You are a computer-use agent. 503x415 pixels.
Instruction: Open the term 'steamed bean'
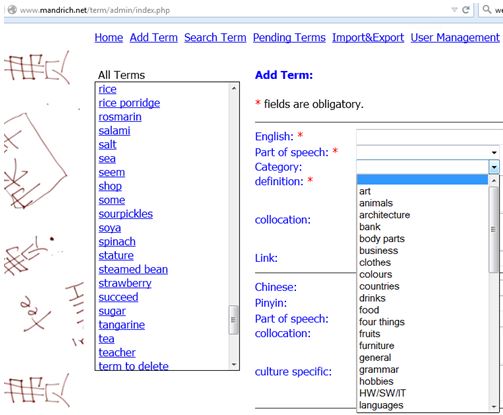[133, 269]
